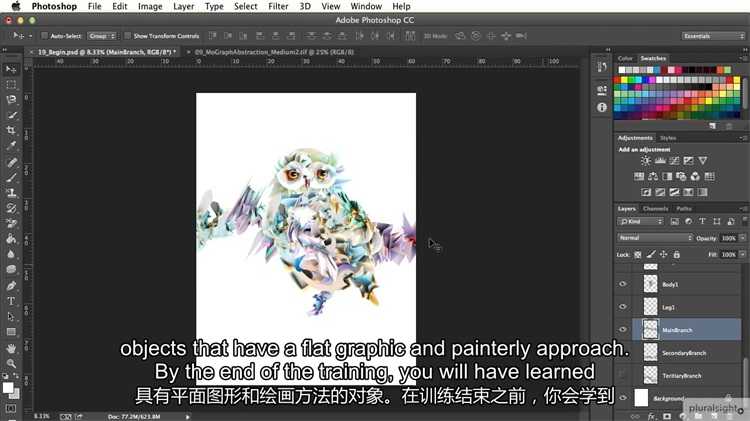Open the status bar info arrow
Screen dimensions: 750x421
tap(188, 417)
